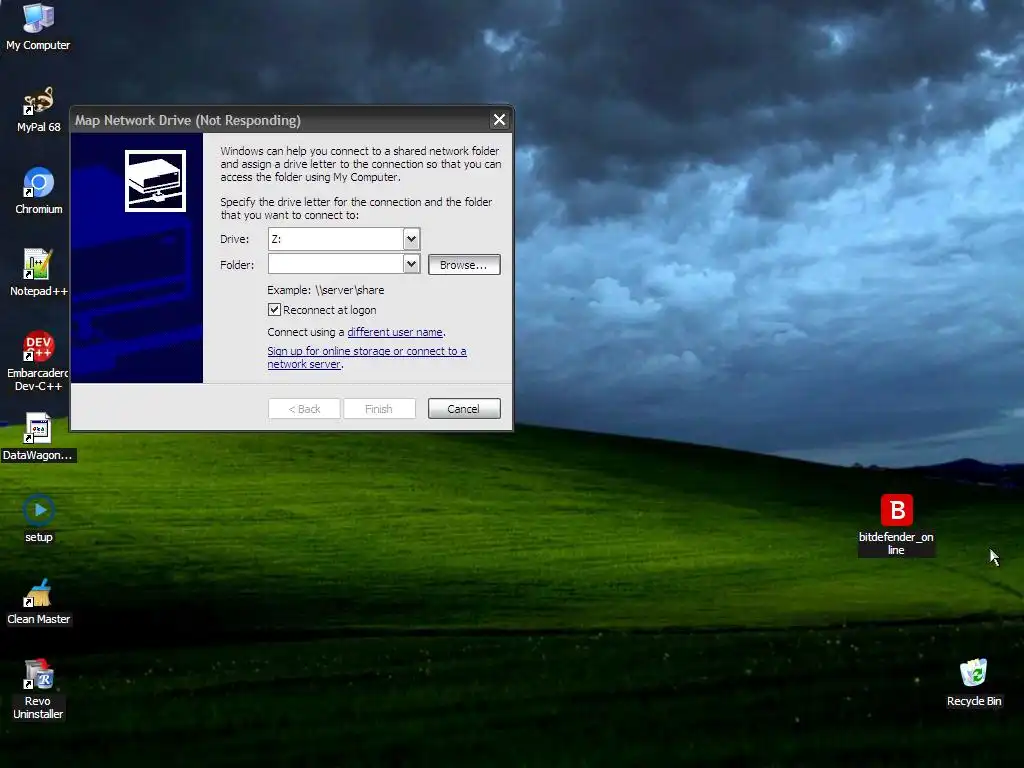Screen dimensions: 1024x768
Task: Open the different user name link
Action: coord(394,332)
